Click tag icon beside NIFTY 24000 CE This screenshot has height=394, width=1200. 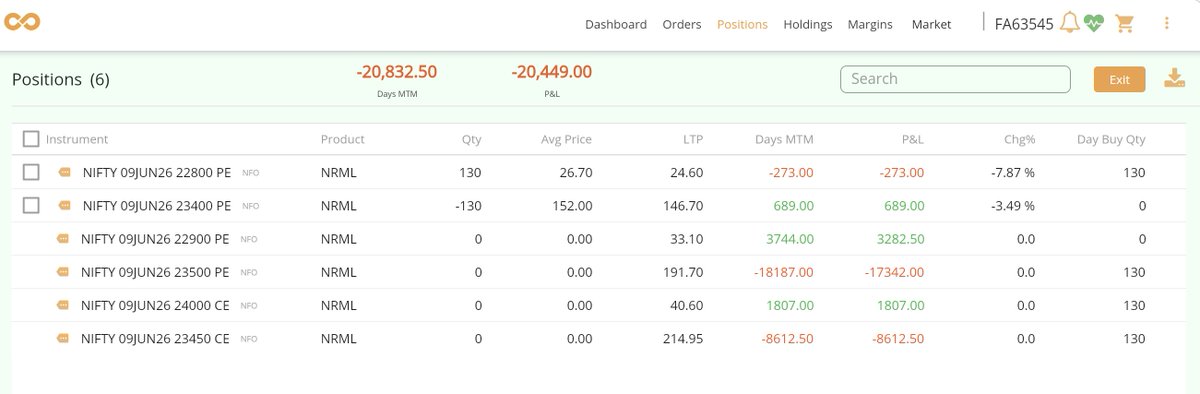[63, 306]
